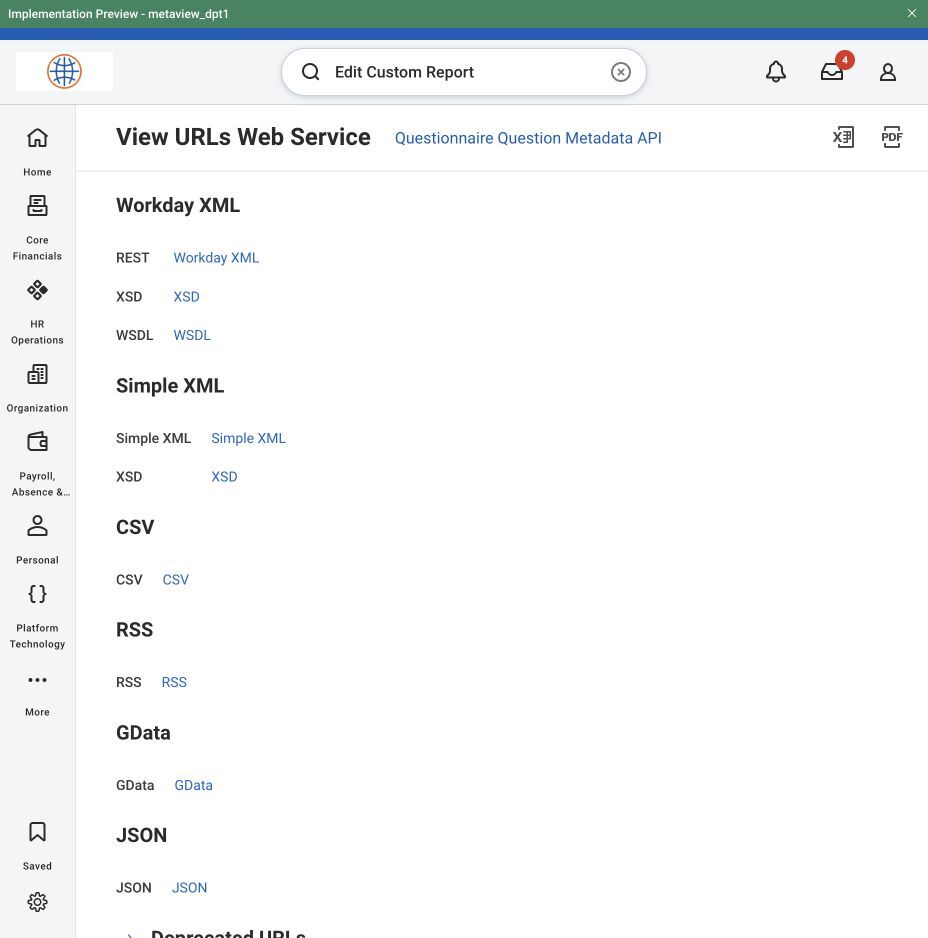Click the Simple XML section heading
Viewport: 928px width, 938px height.
click(x=170, y=386)
